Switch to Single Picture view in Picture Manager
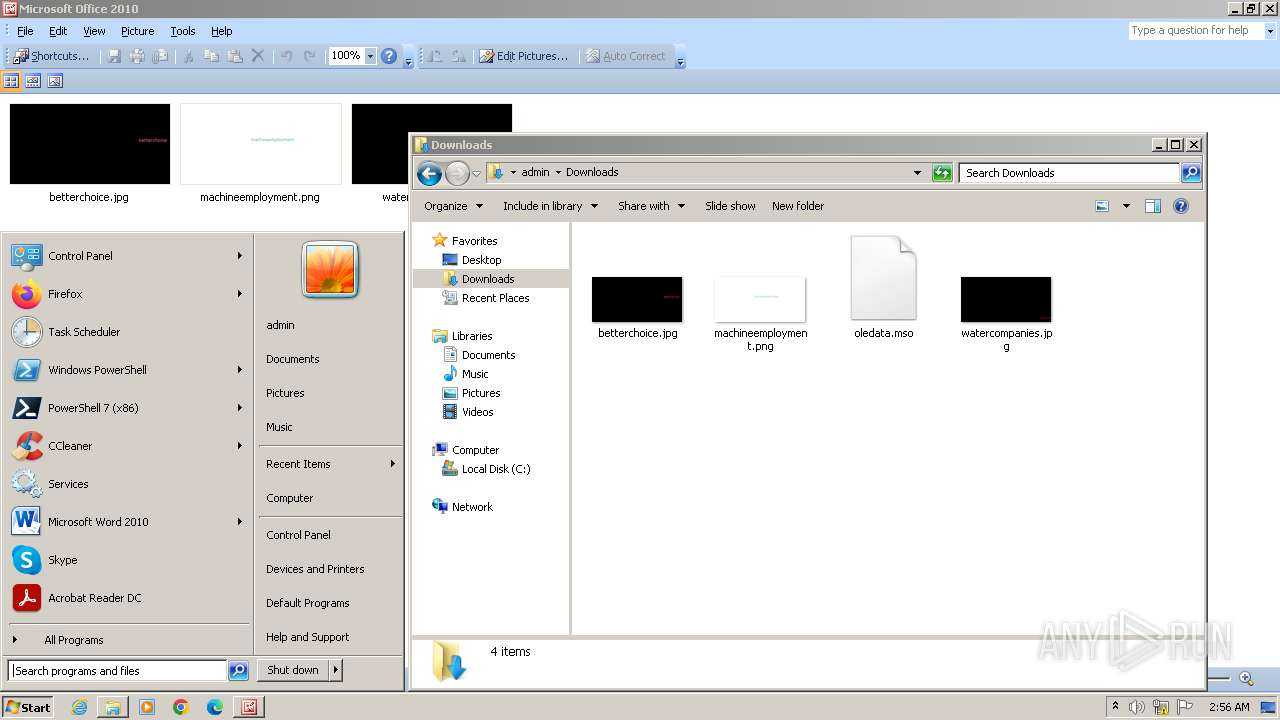 [x=55, y=81]
